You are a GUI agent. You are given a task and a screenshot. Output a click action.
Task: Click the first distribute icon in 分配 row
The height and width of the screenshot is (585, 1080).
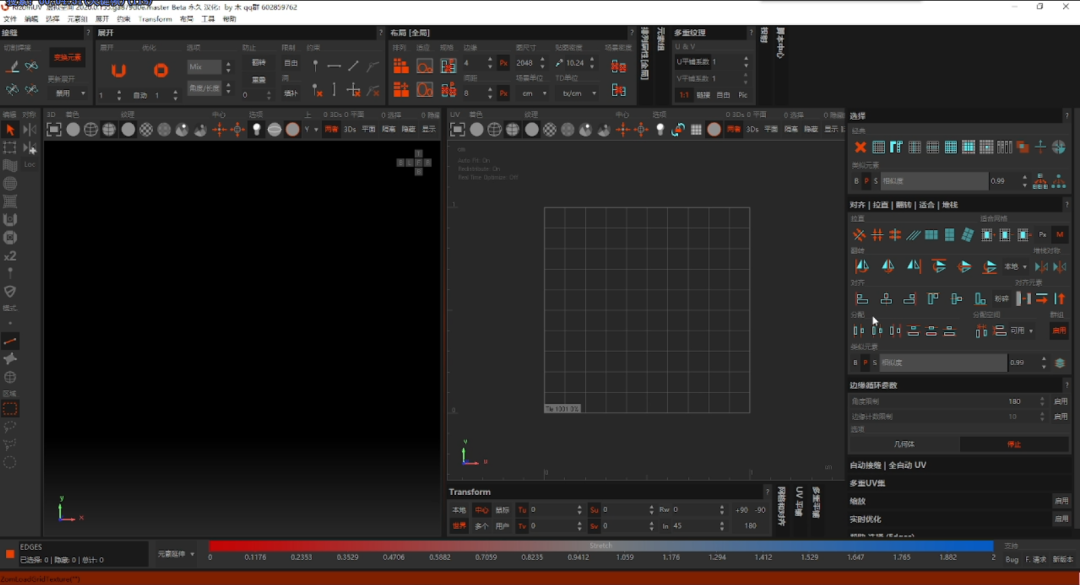coord(859,331)
